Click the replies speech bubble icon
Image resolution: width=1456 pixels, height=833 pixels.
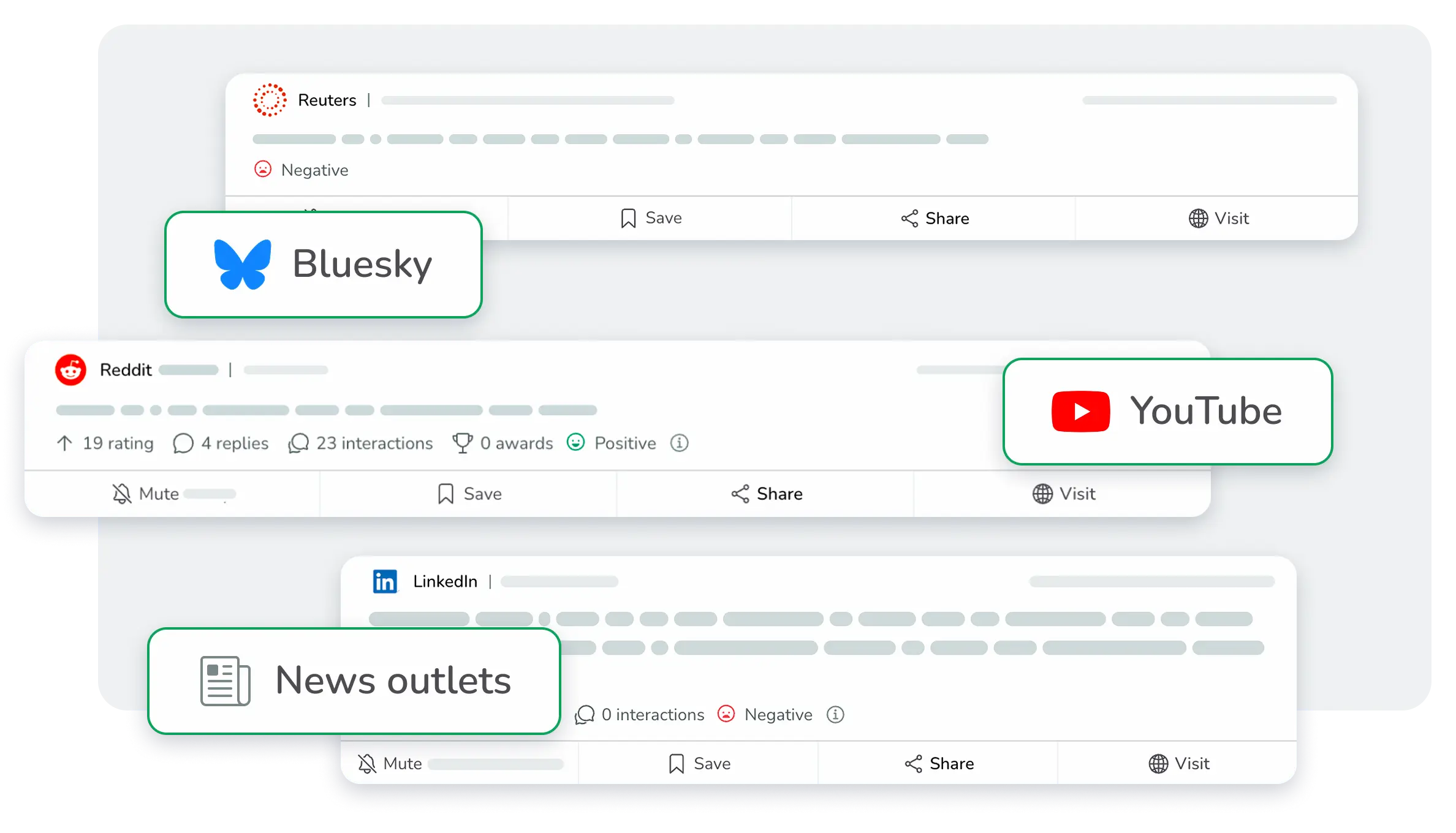pos(183,443)
